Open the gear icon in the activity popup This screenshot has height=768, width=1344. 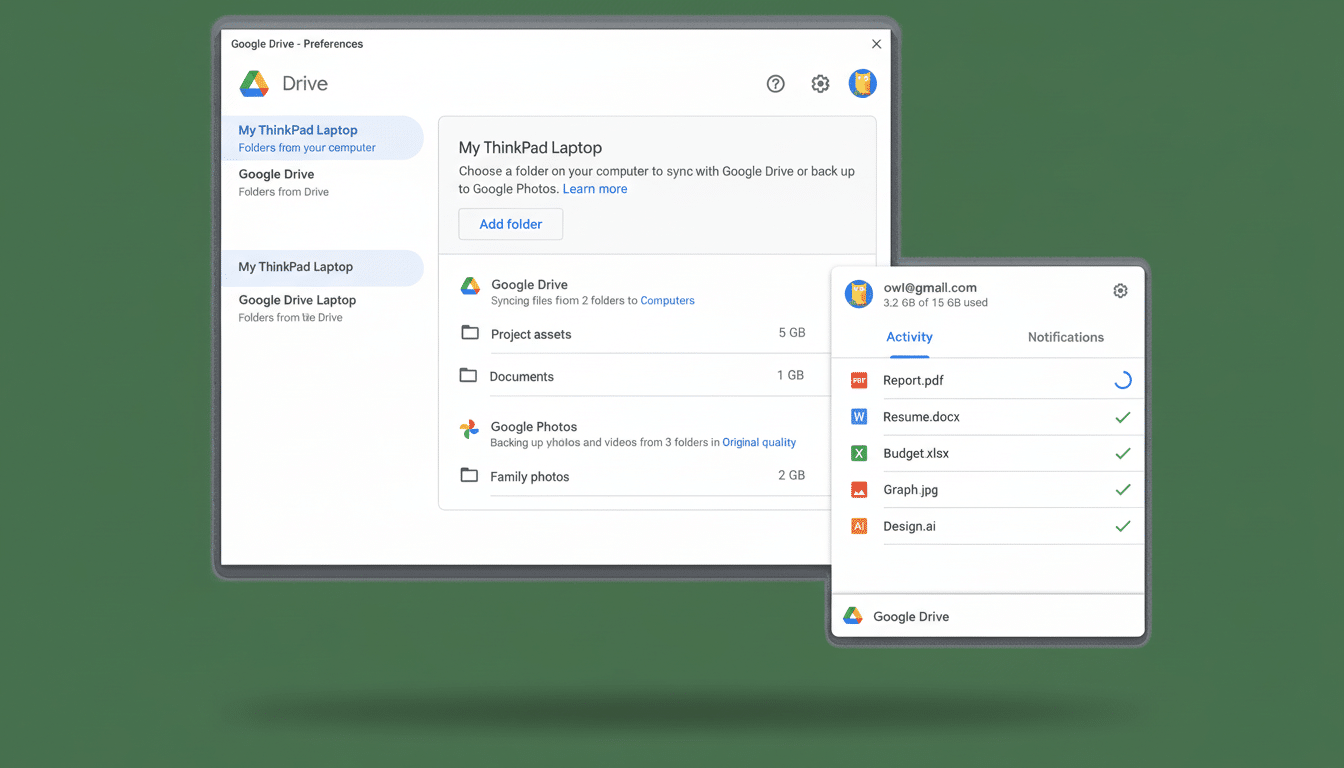tap(1120, 290)
